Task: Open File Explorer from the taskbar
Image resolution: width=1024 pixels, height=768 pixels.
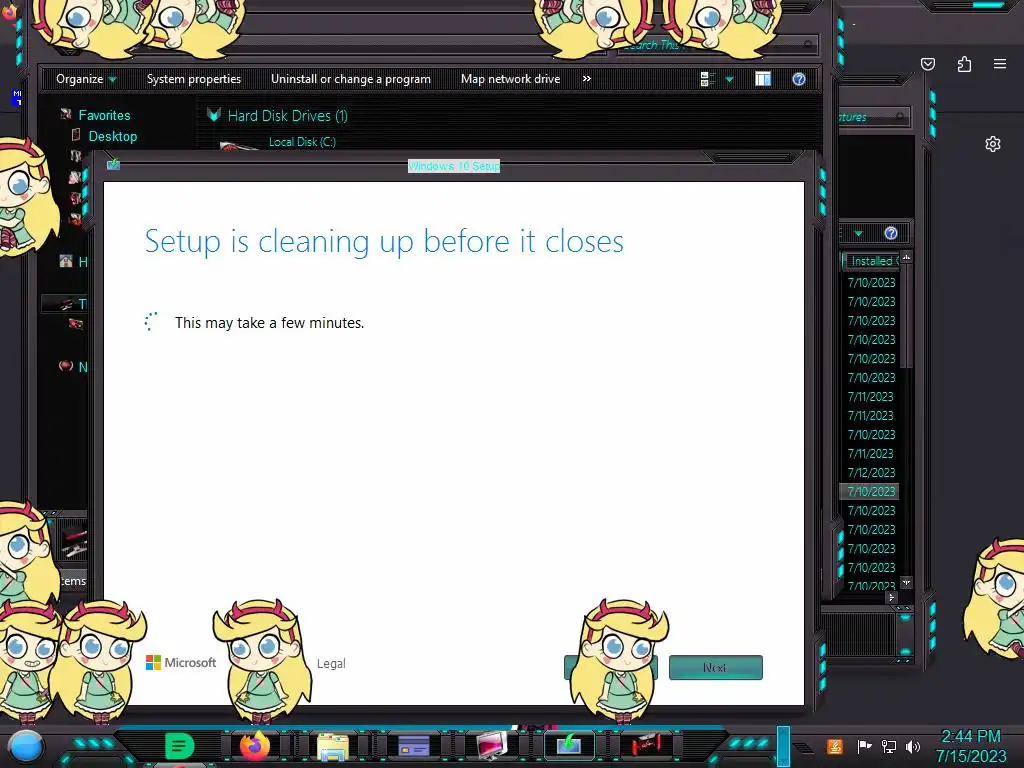Action: [333, 746]
